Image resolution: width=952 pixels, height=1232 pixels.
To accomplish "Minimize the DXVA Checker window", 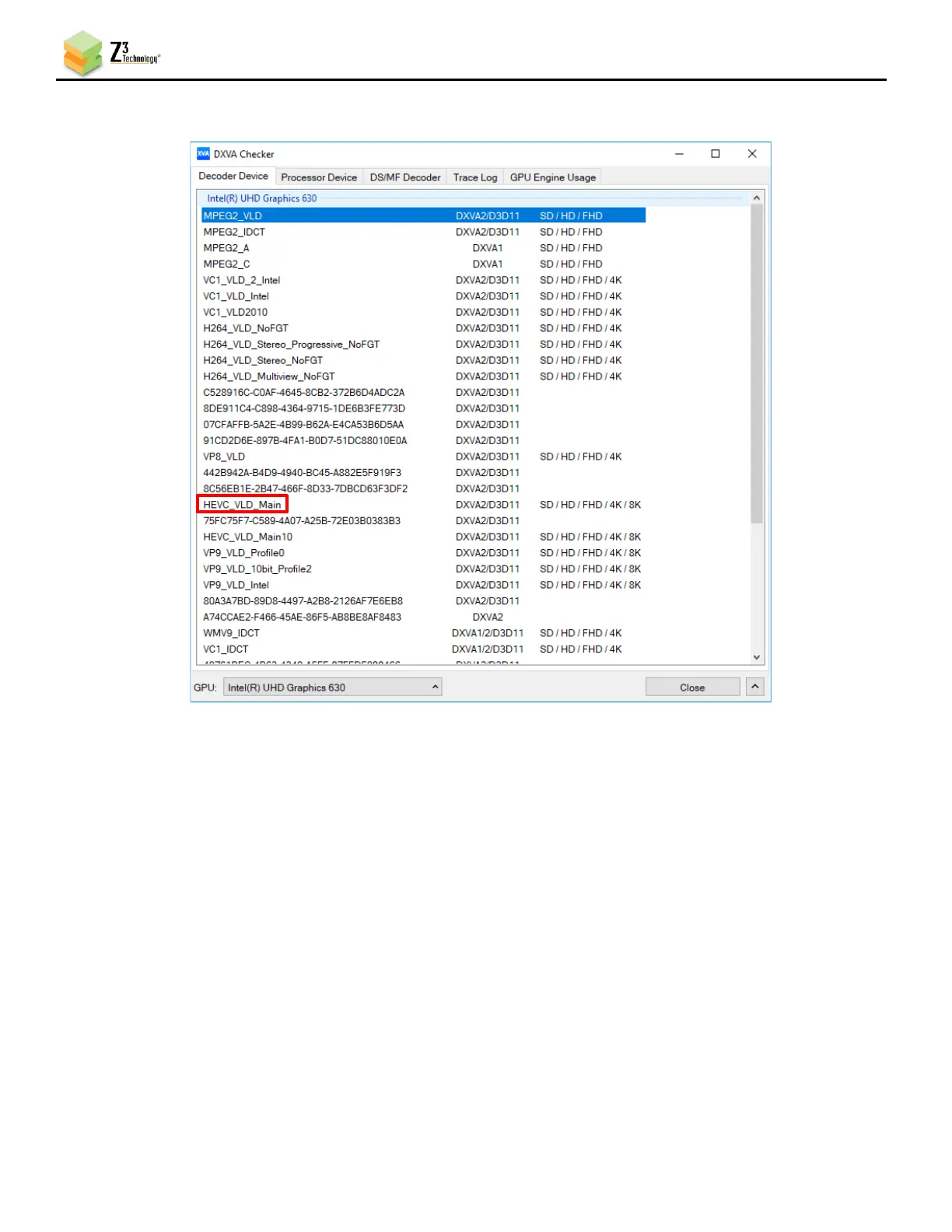I will click(679, 154).
